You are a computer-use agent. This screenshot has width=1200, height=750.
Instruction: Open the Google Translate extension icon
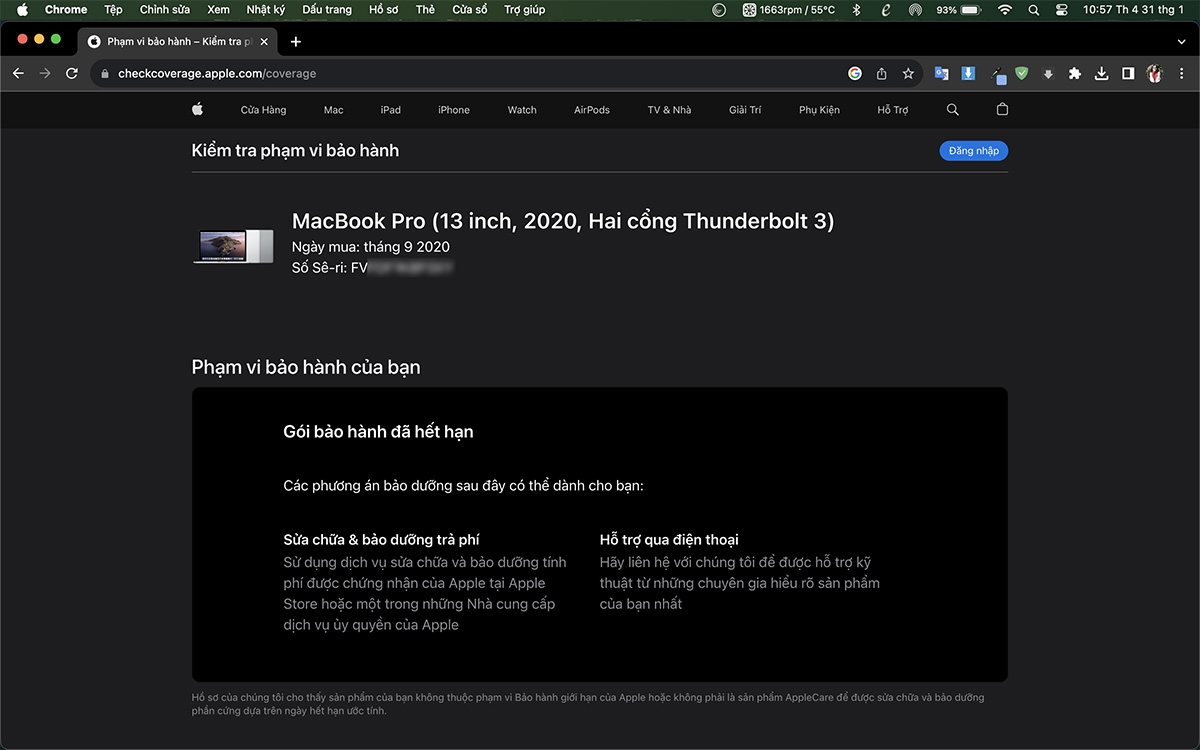pos(941,73)
